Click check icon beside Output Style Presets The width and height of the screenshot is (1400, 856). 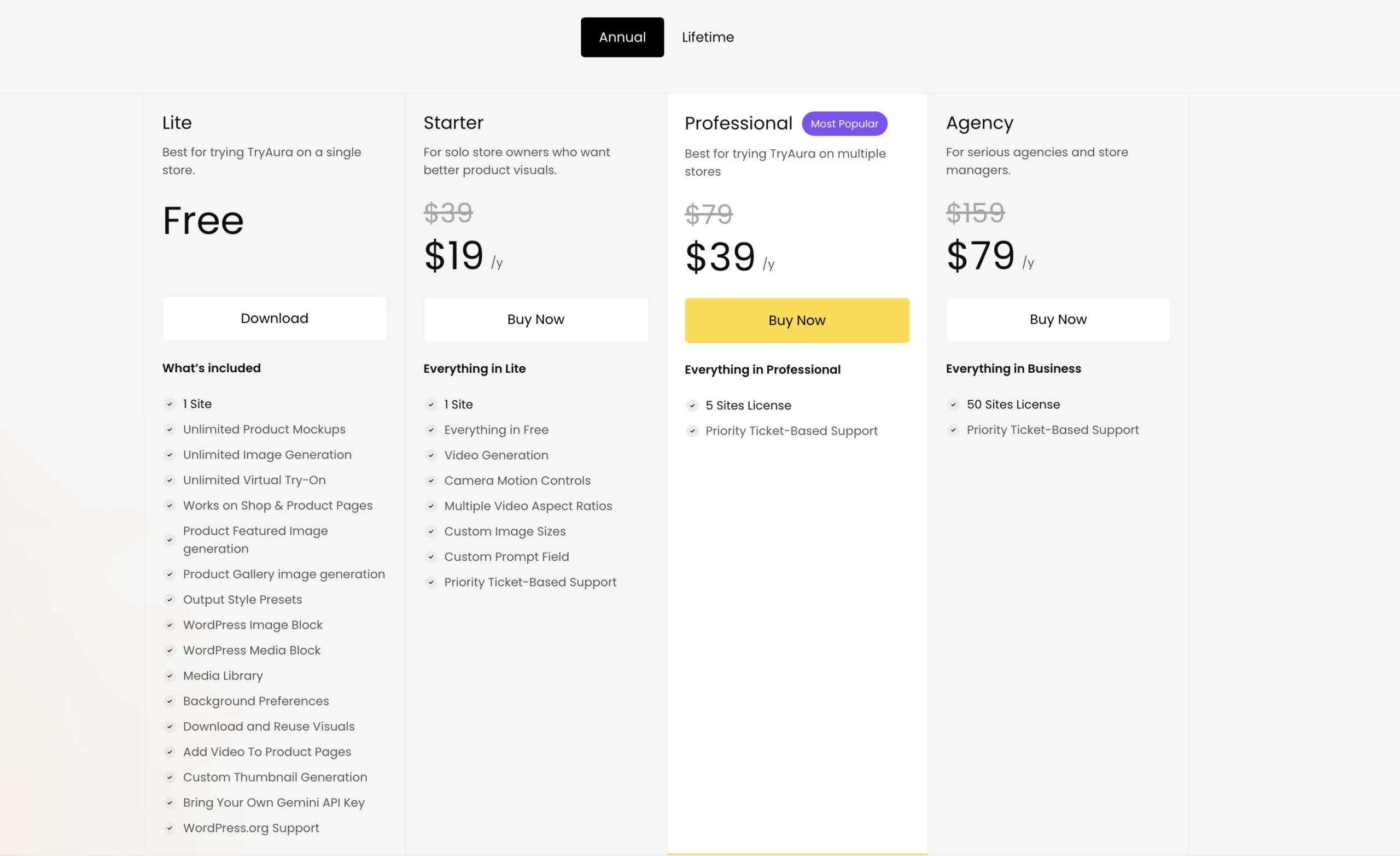pyautogui.click(x=170, y=599)
